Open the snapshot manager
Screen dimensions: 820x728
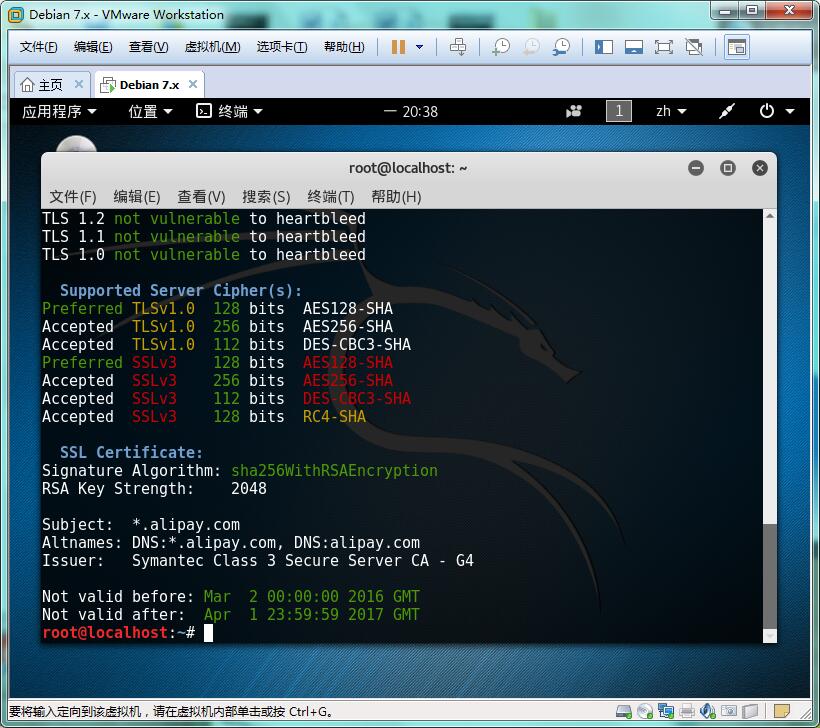[562, 47]
